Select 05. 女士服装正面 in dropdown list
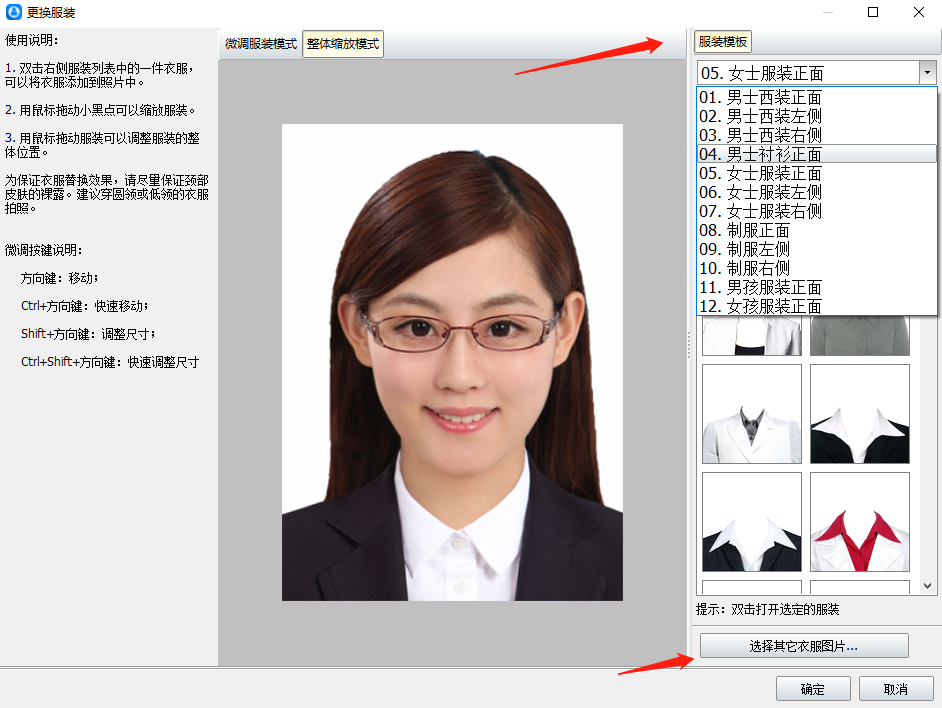This screenshot has width=942, height=708. pos(817,173)
